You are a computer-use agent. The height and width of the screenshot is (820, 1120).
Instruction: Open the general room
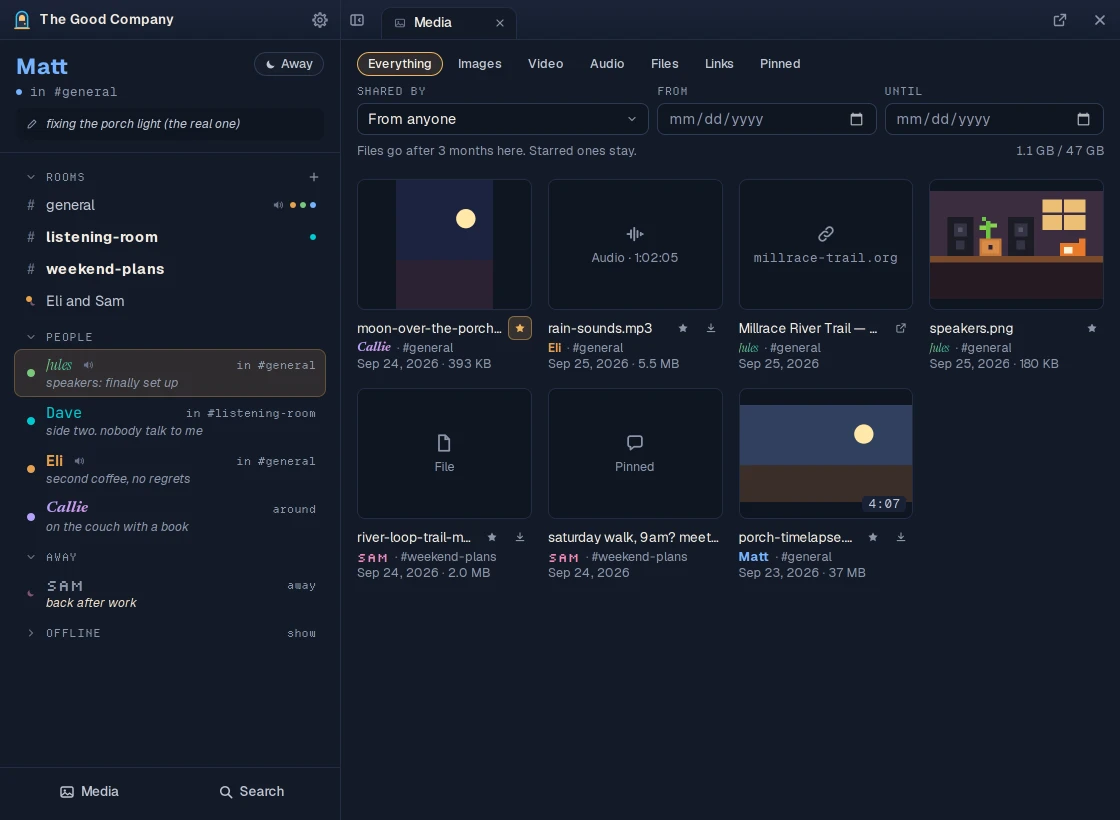(170, 205)
